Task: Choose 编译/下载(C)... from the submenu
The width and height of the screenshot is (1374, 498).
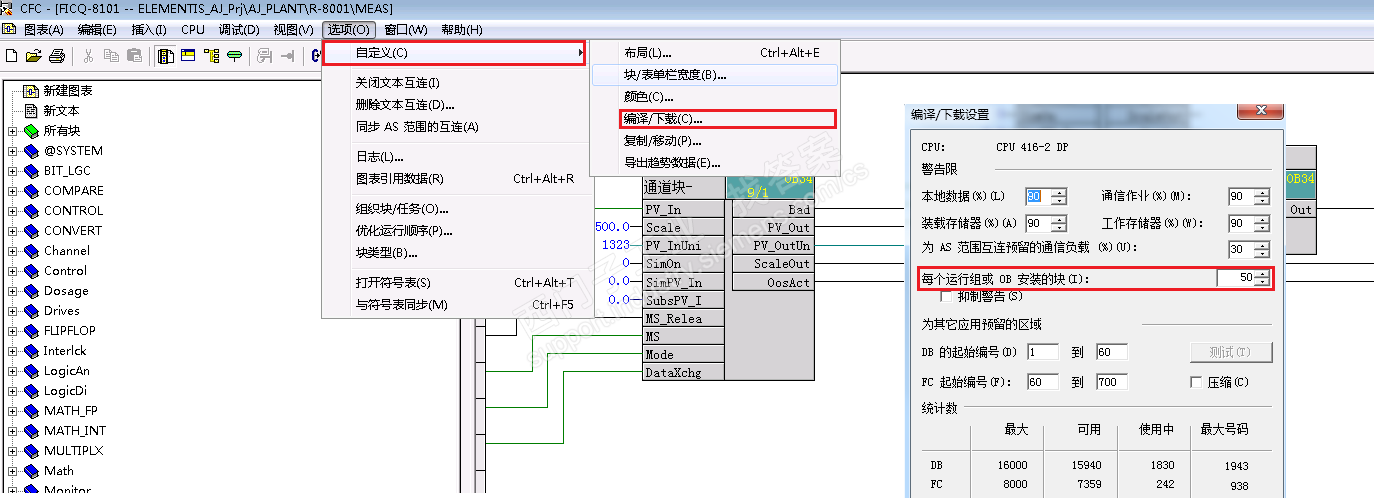Action: point(727,119)
